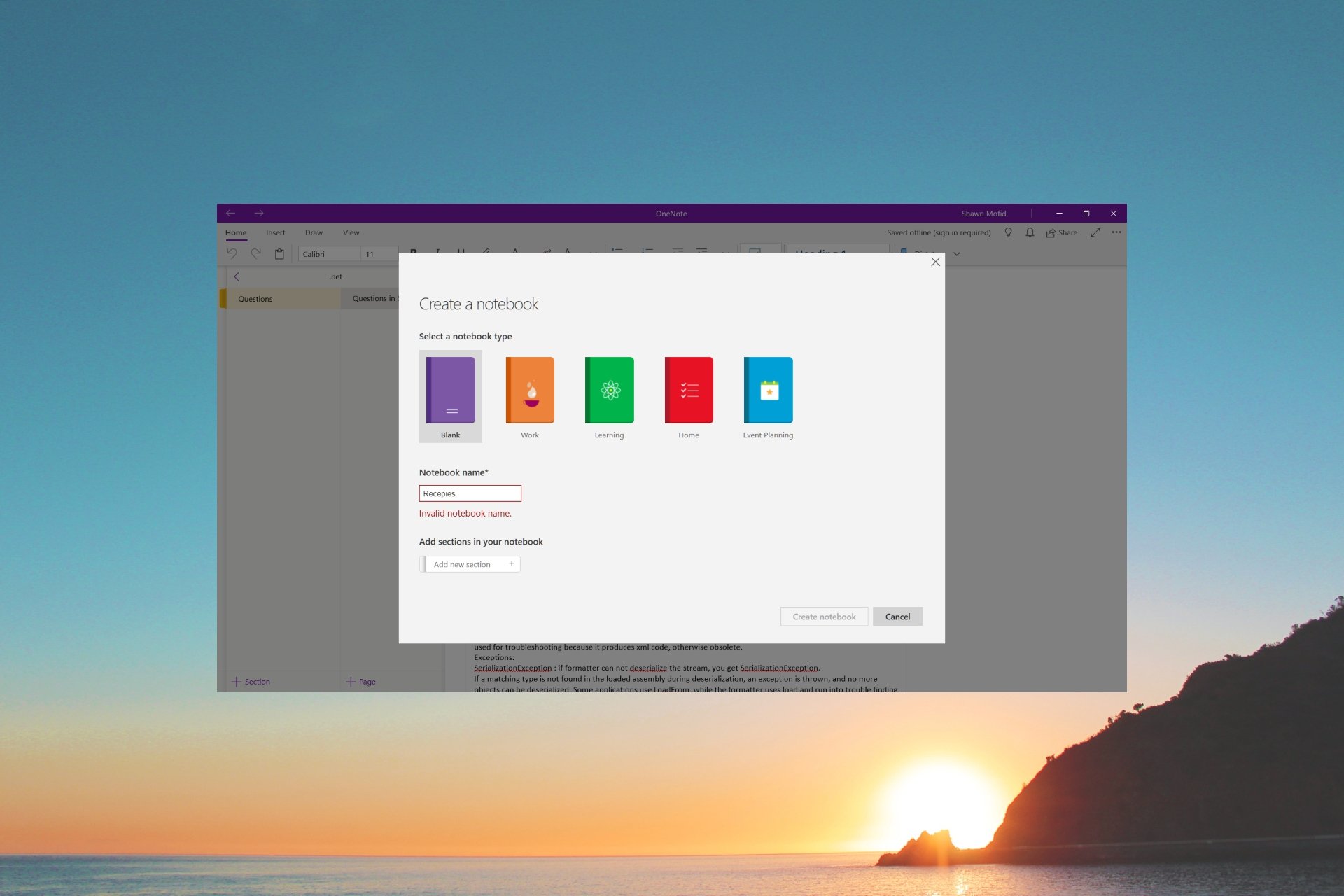Viewport: 1344px width, 896px height.
Task: Open the Home ribbon tab
Action: pyautogui.click(x=236, y=232)
